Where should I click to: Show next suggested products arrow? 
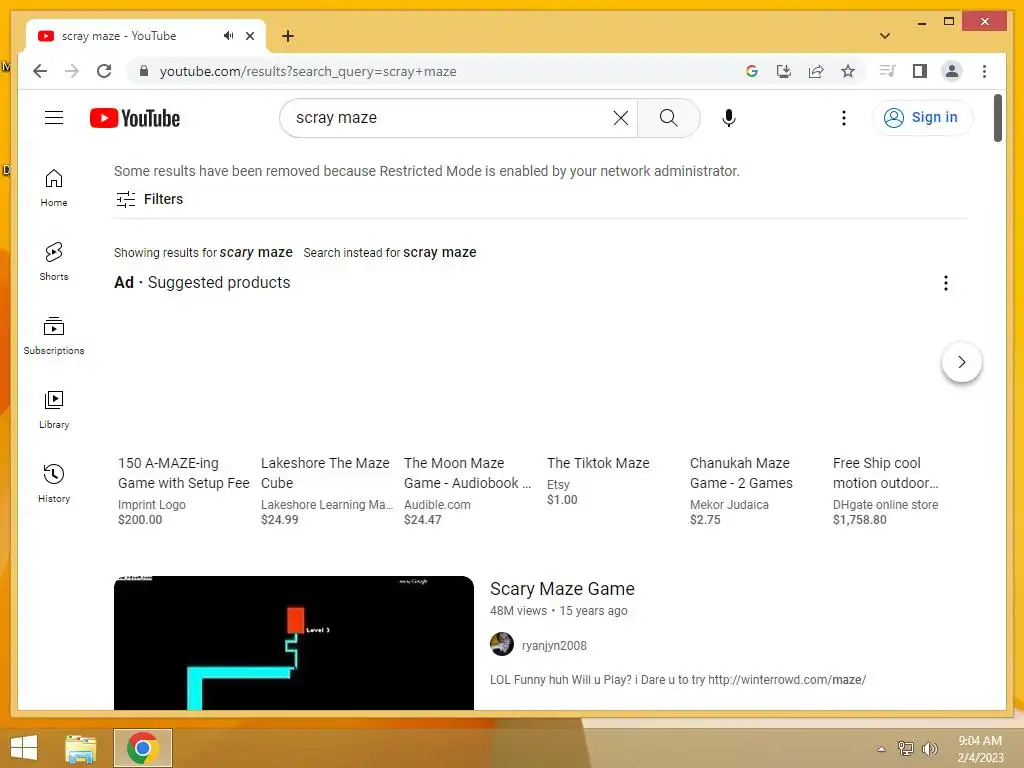tap(961, 362)
